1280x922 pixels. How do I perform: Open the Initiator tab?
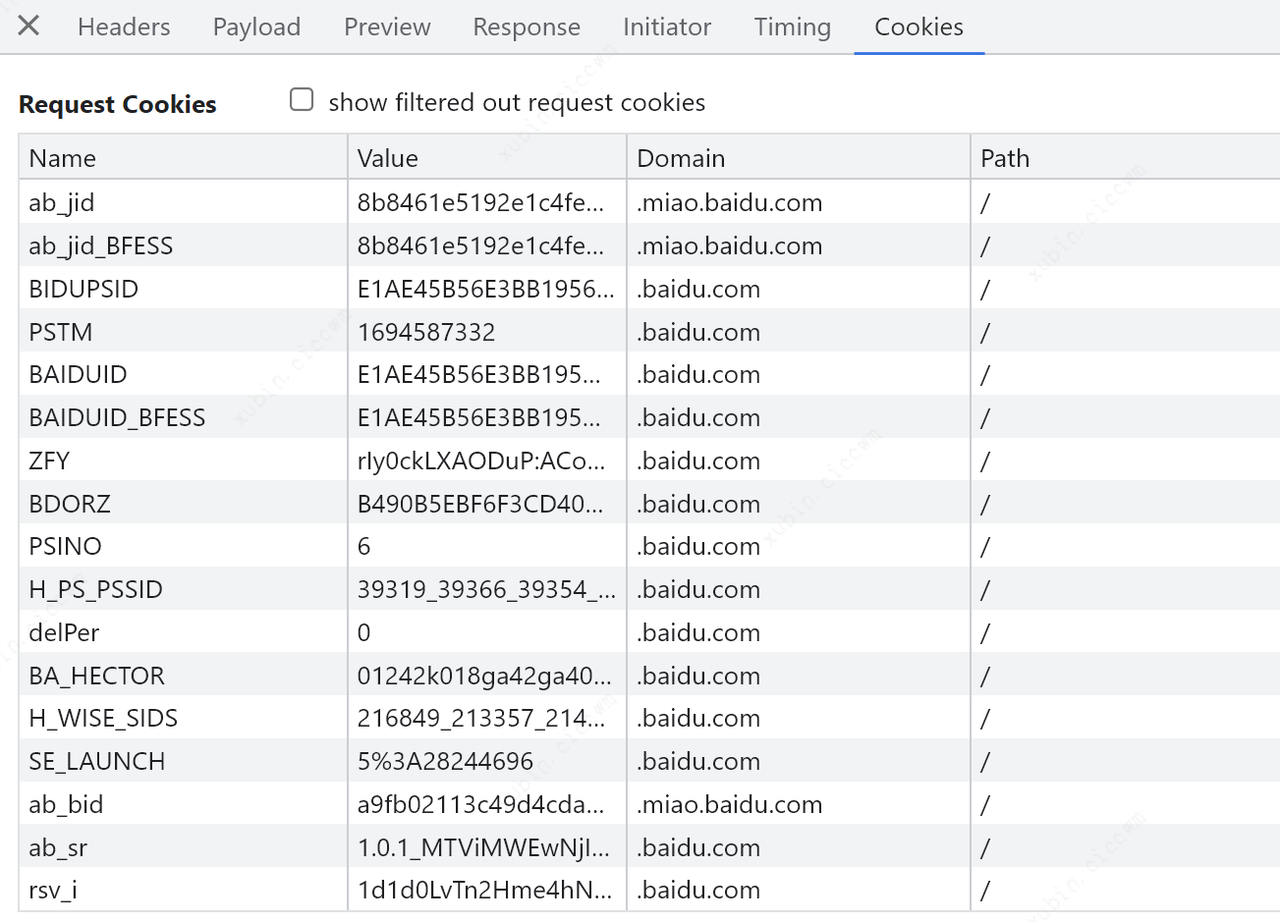(x=667, y=27)
